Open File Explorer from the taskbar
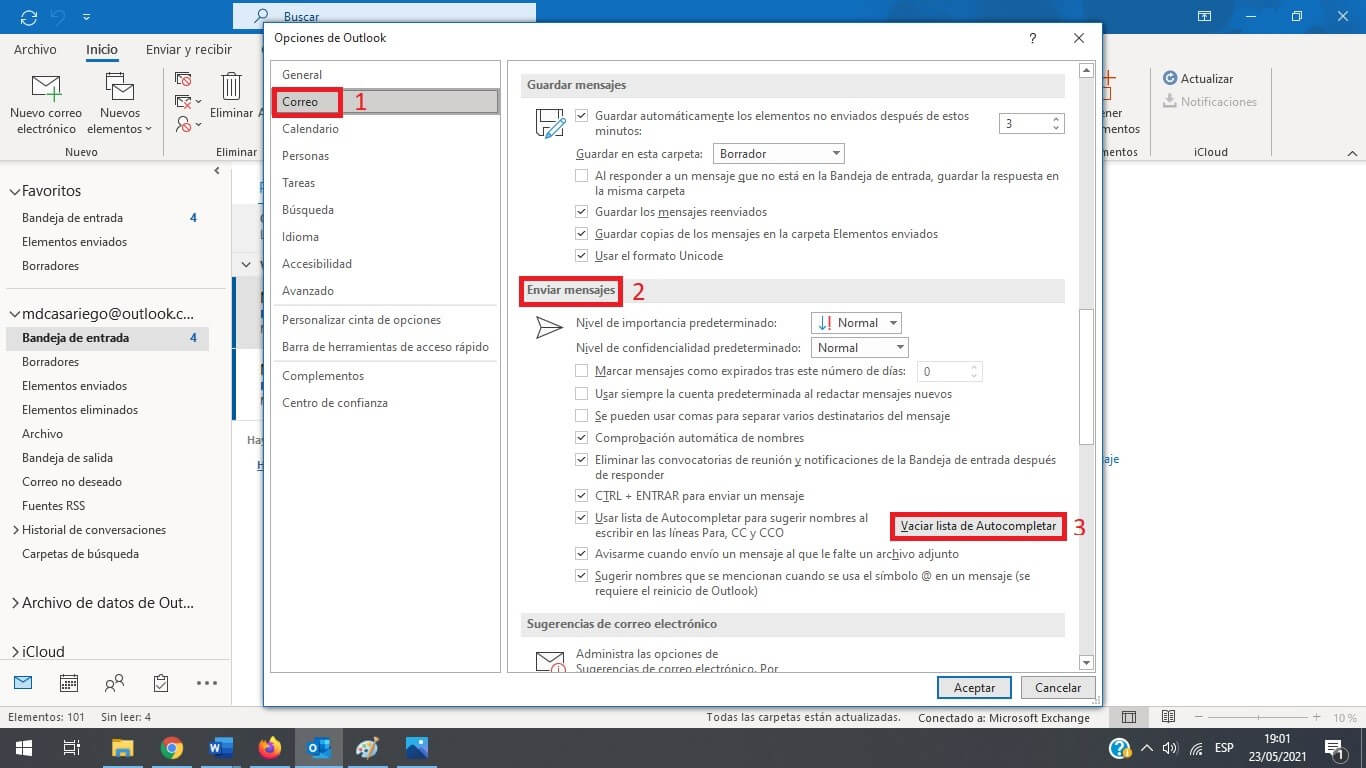 coord(123,748)
